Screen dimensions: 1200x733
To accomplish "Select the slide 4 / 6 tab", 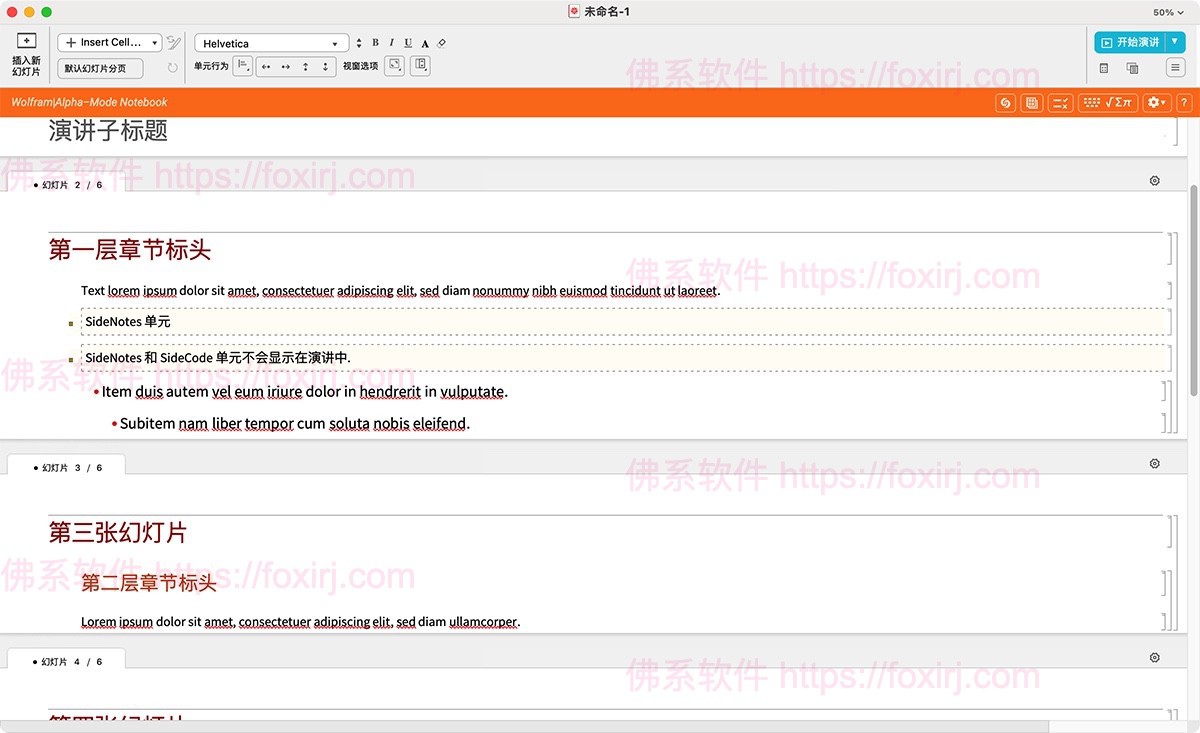I will click(67, 661).
